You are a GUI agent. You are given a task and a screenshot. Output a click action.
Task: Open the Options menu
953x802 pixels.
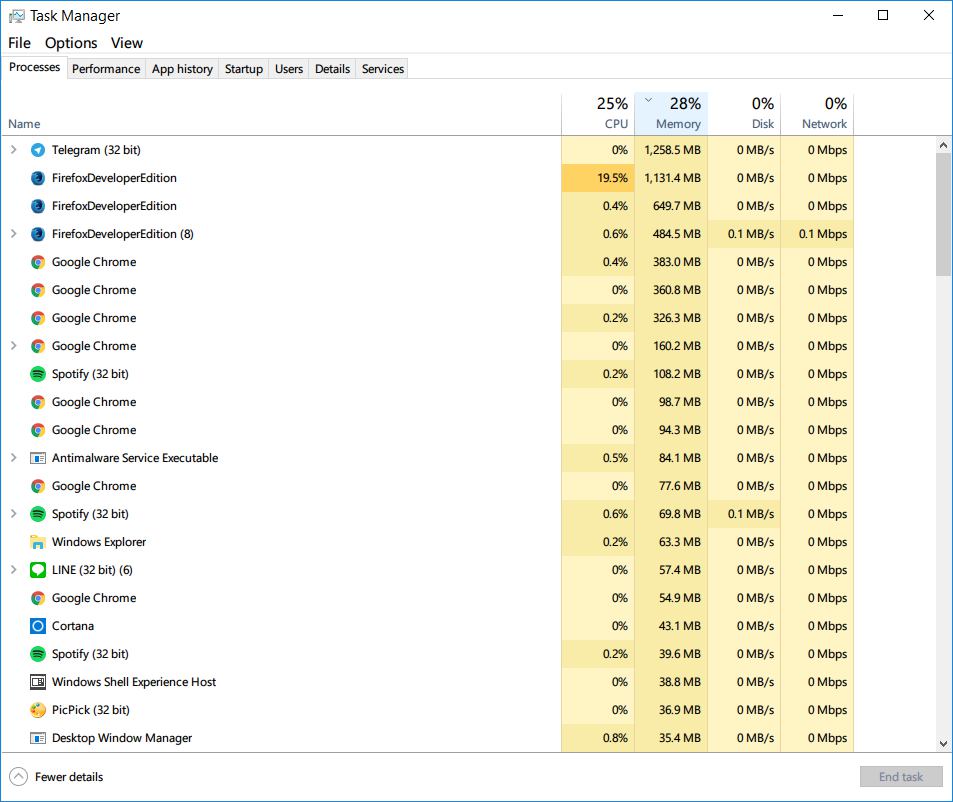coord(71,43)
